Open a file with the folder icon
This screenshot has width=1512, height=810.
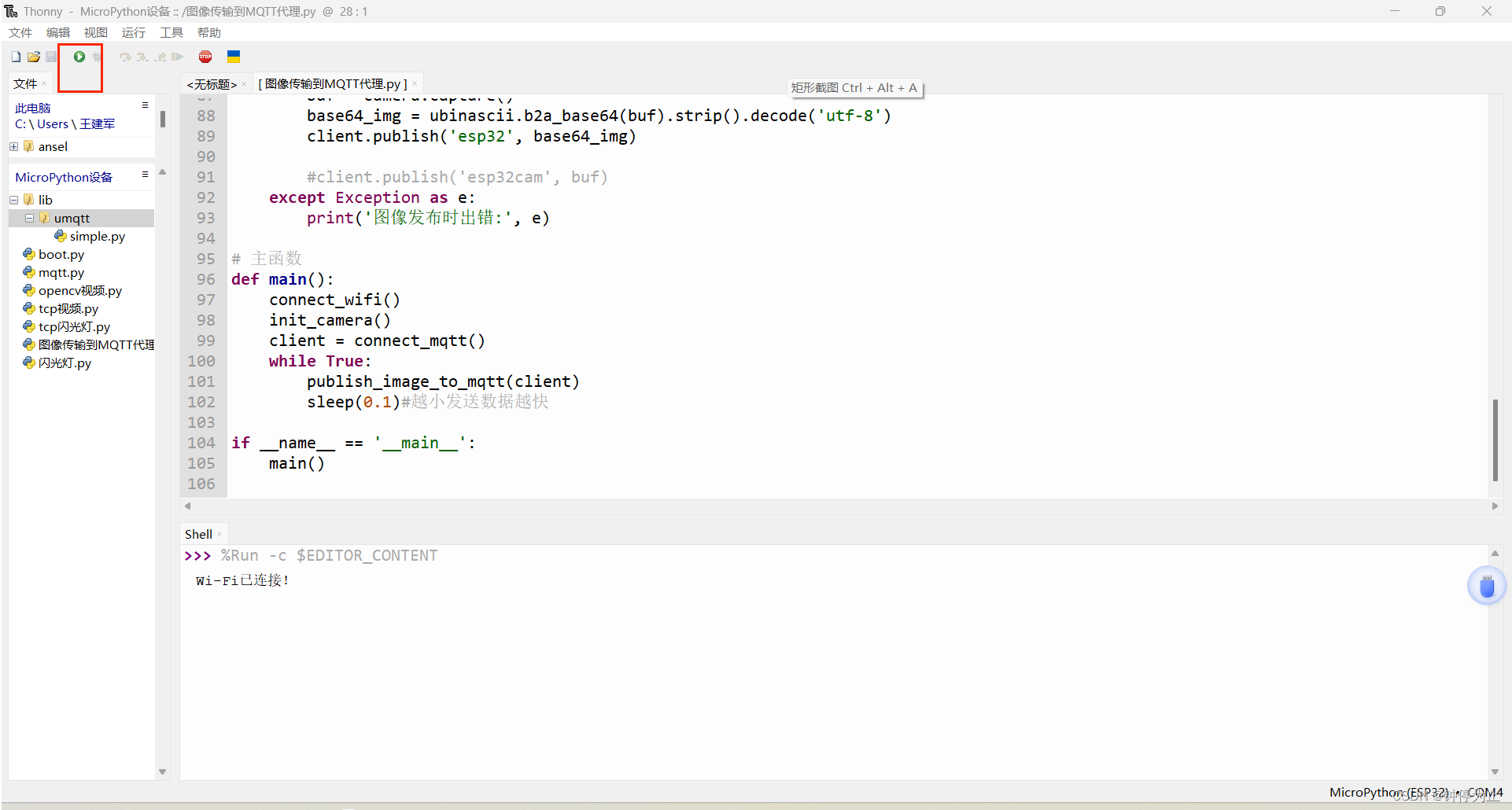[34, 57]
